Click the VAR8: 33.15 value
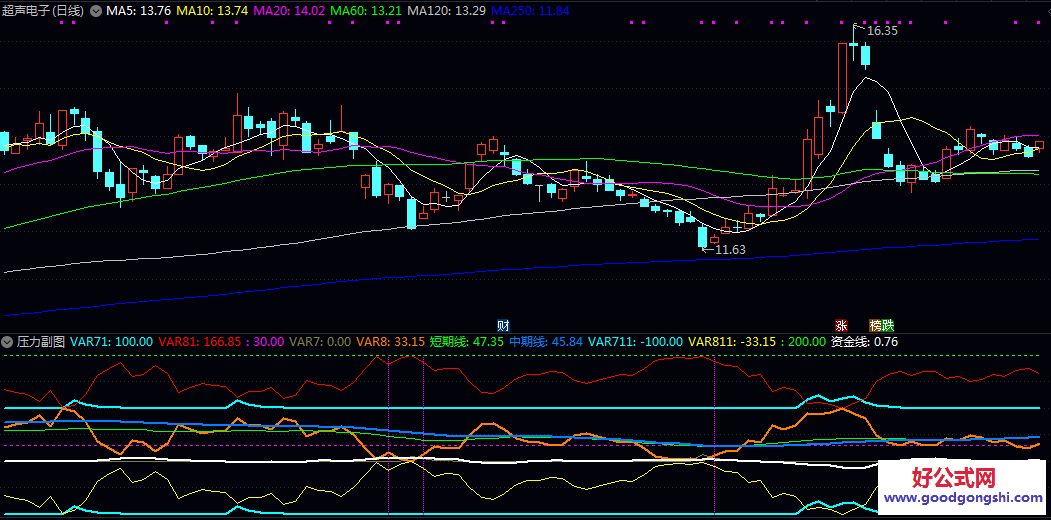Image resolution: width=1051 pixels, height=520 pixels. (x=391, y=342)
